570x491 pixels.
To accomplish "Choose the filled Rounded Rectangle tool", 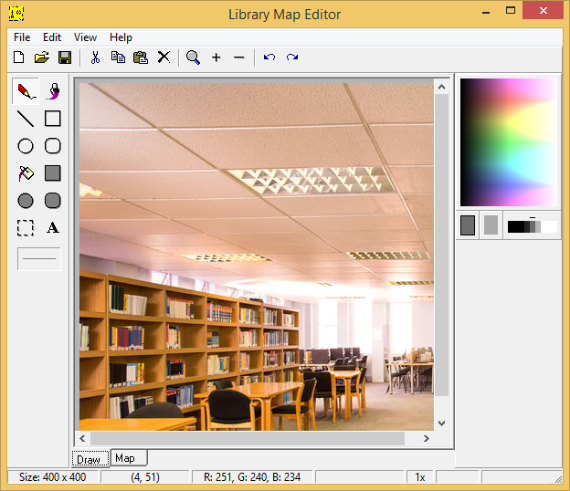I will 53,201.
